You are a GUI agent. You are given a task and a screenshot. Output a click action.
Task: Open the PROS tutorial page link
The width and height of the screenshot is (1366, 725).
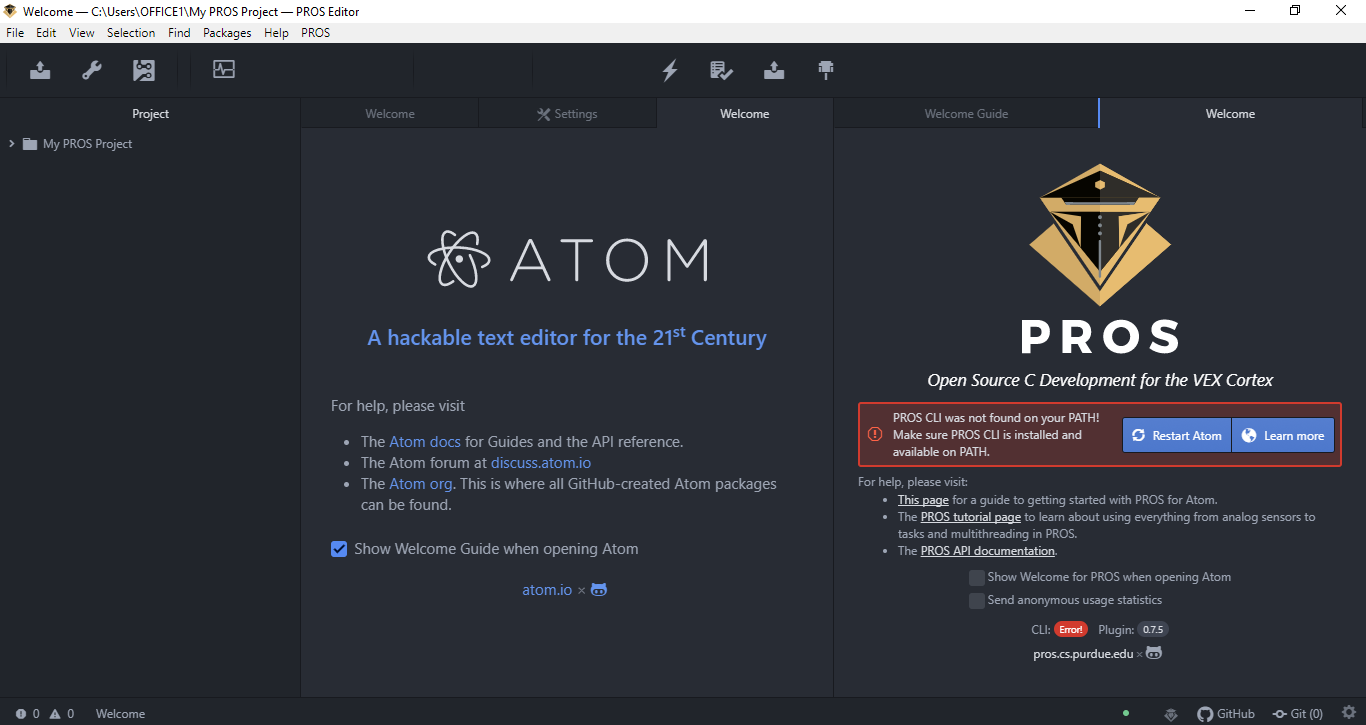pos(971,517)
